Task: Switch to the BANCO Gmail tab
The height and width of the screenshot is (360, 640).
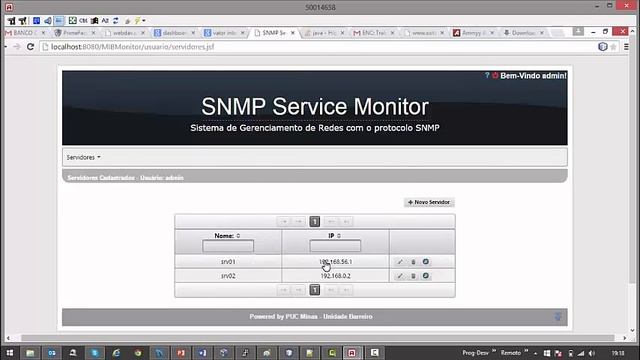Action: 25,33
